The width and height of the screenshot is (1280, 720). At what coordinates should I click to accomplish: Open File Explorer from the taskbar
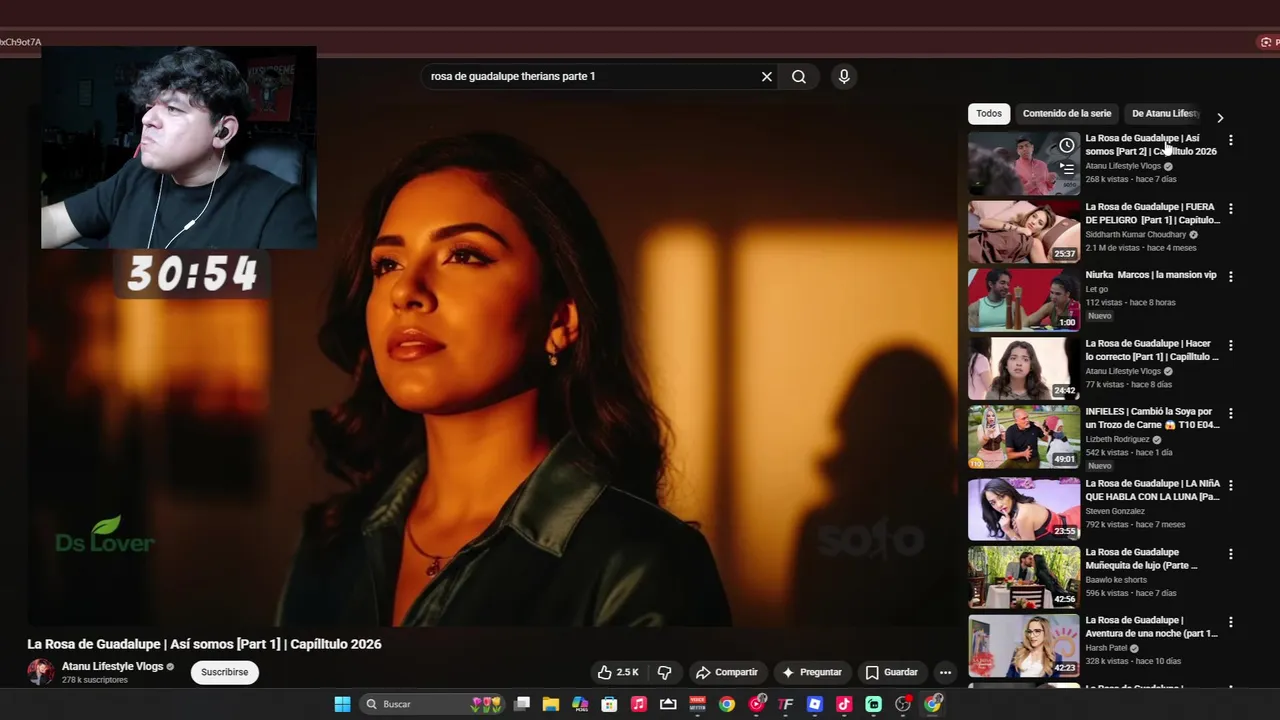pyautogui.click(x=551, y=704)
